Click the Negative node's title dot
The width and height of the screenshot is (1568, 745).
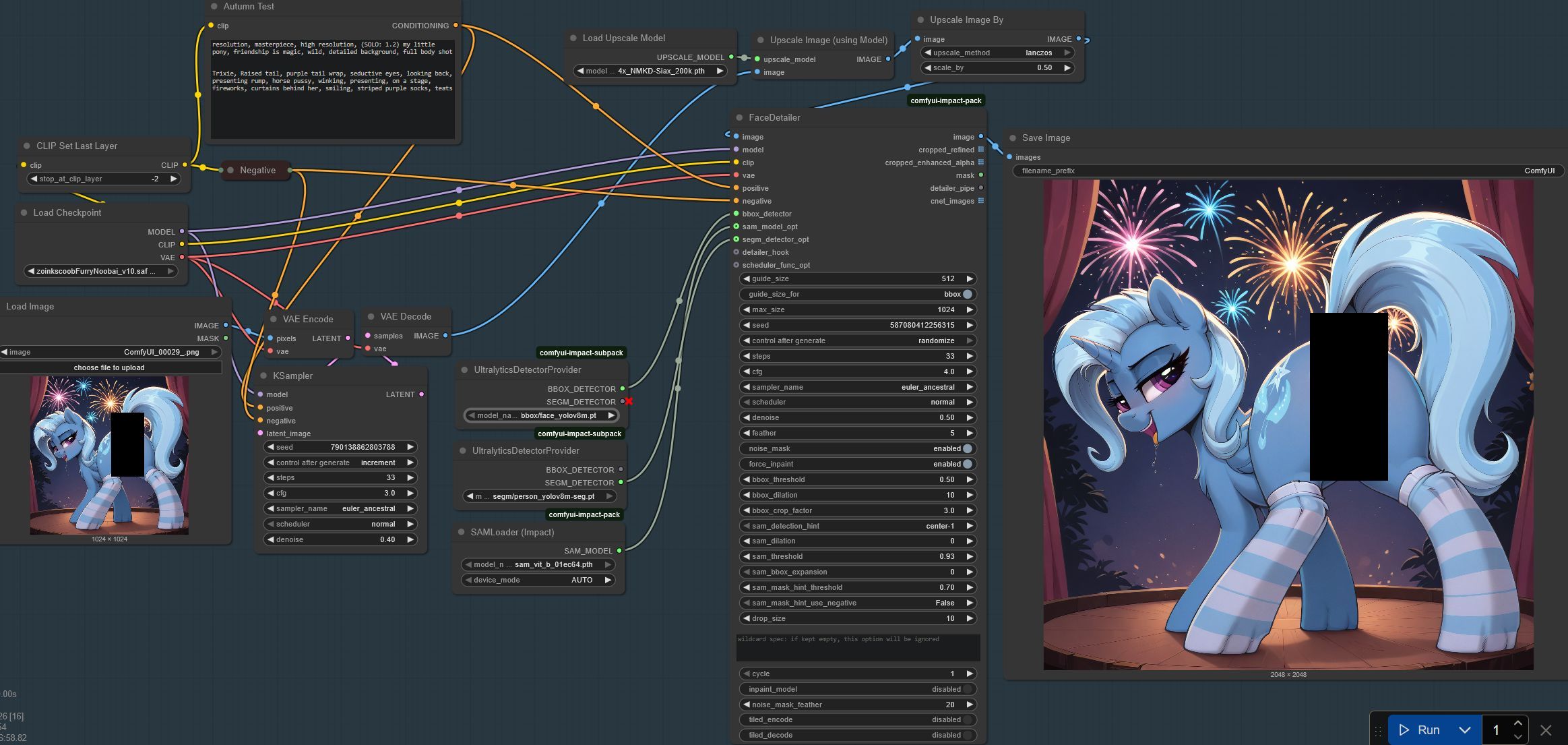click(x=230, y=171)
